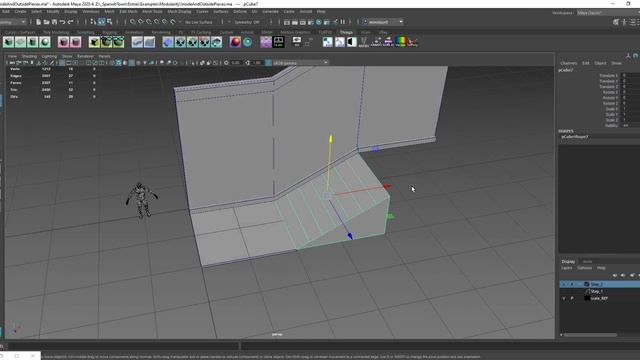640x360 pixels.
Task: Open the Mesh Tools menu
Action: 152,11
